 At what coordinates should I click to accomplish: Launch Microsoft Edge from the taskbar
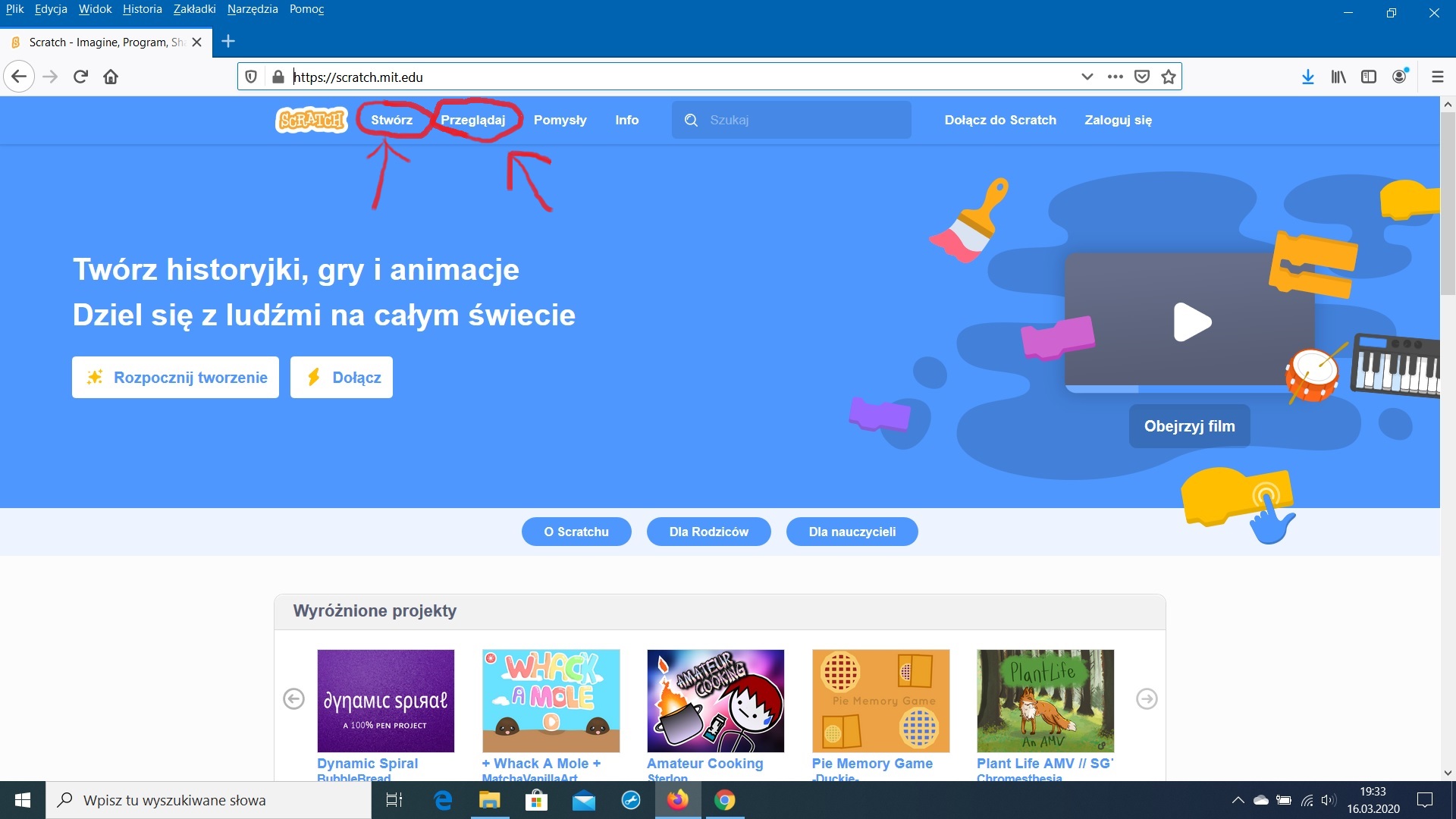pyautogui.click(x=443, y=800)
